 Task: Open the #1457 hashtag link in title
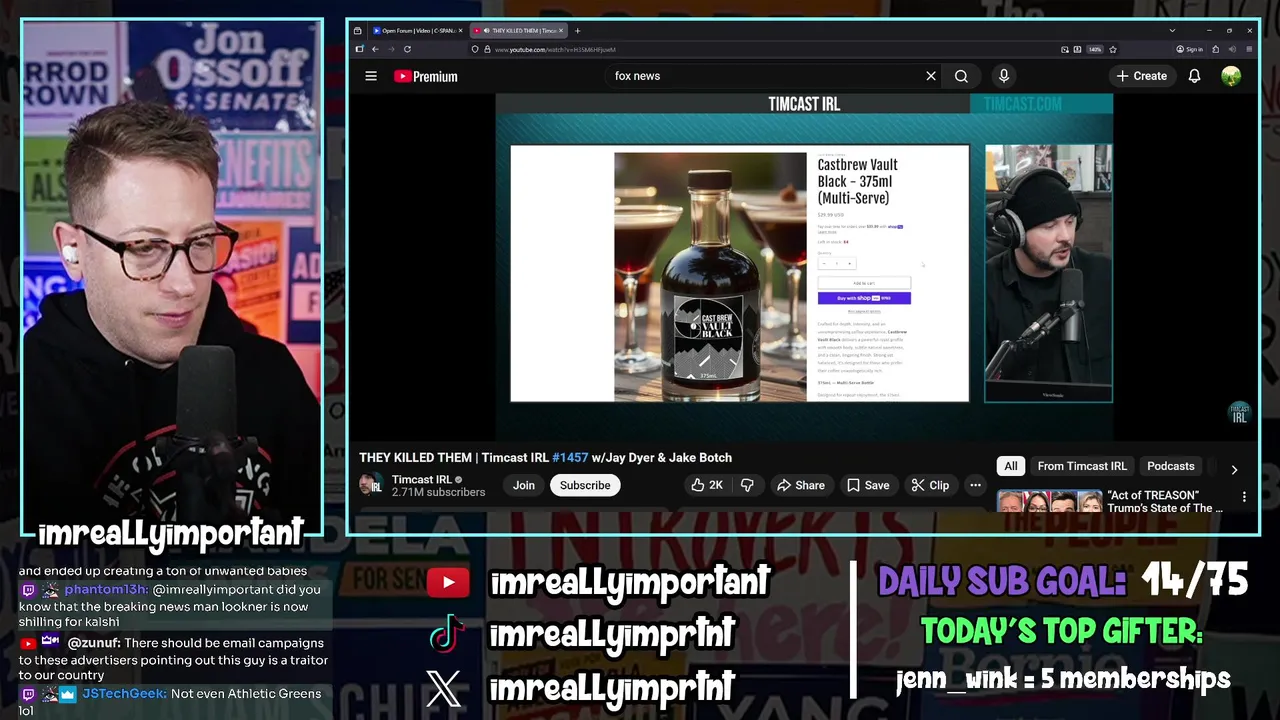coord(570,457)
